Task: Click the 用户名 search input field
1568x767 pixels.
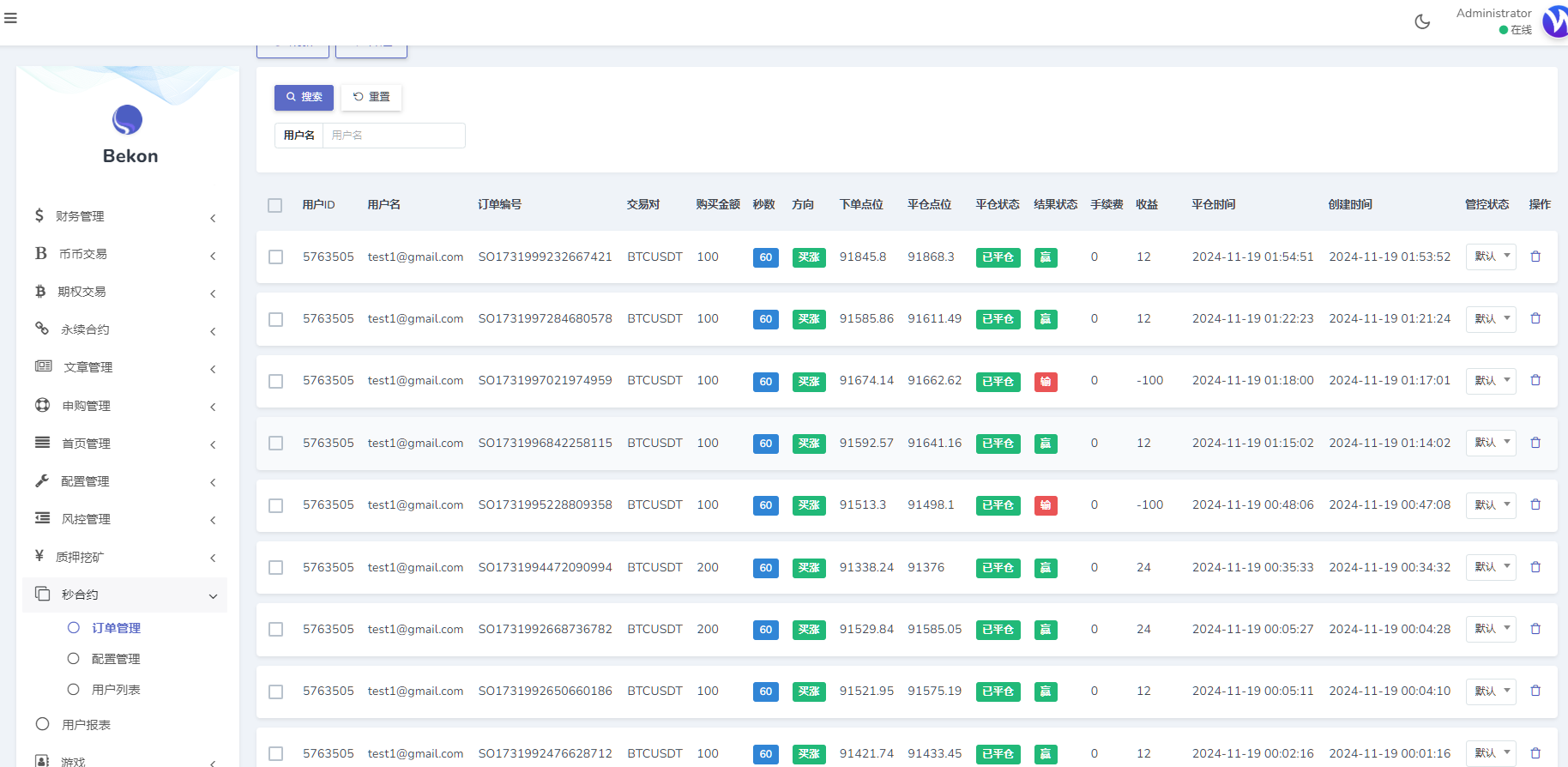Action: pyautogui.click(x=394, y=136)
